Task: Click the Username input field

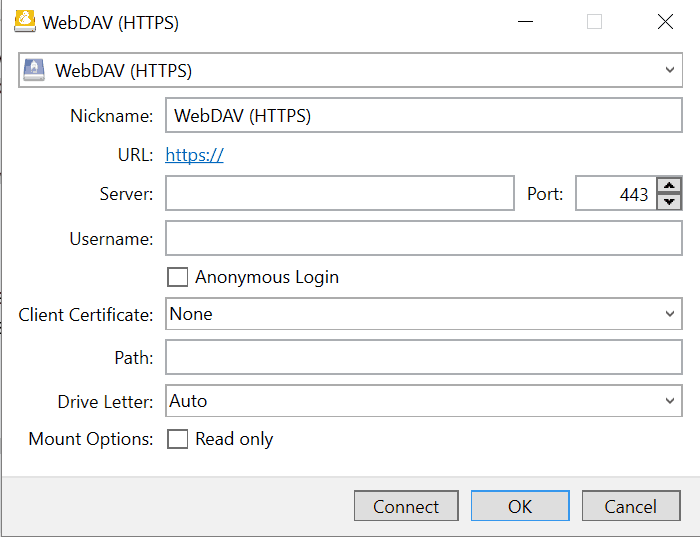Action: (x=424, y=238)
